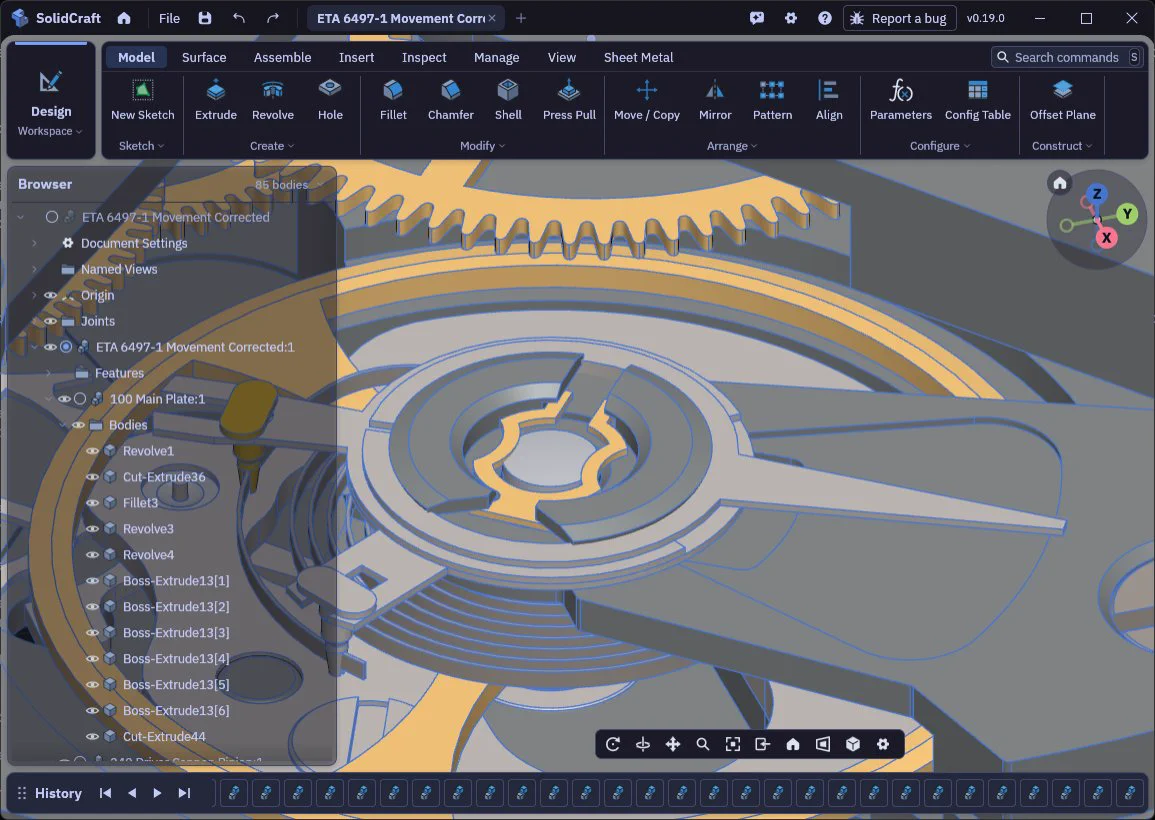Open the Assemble tab

pos(282,57)
